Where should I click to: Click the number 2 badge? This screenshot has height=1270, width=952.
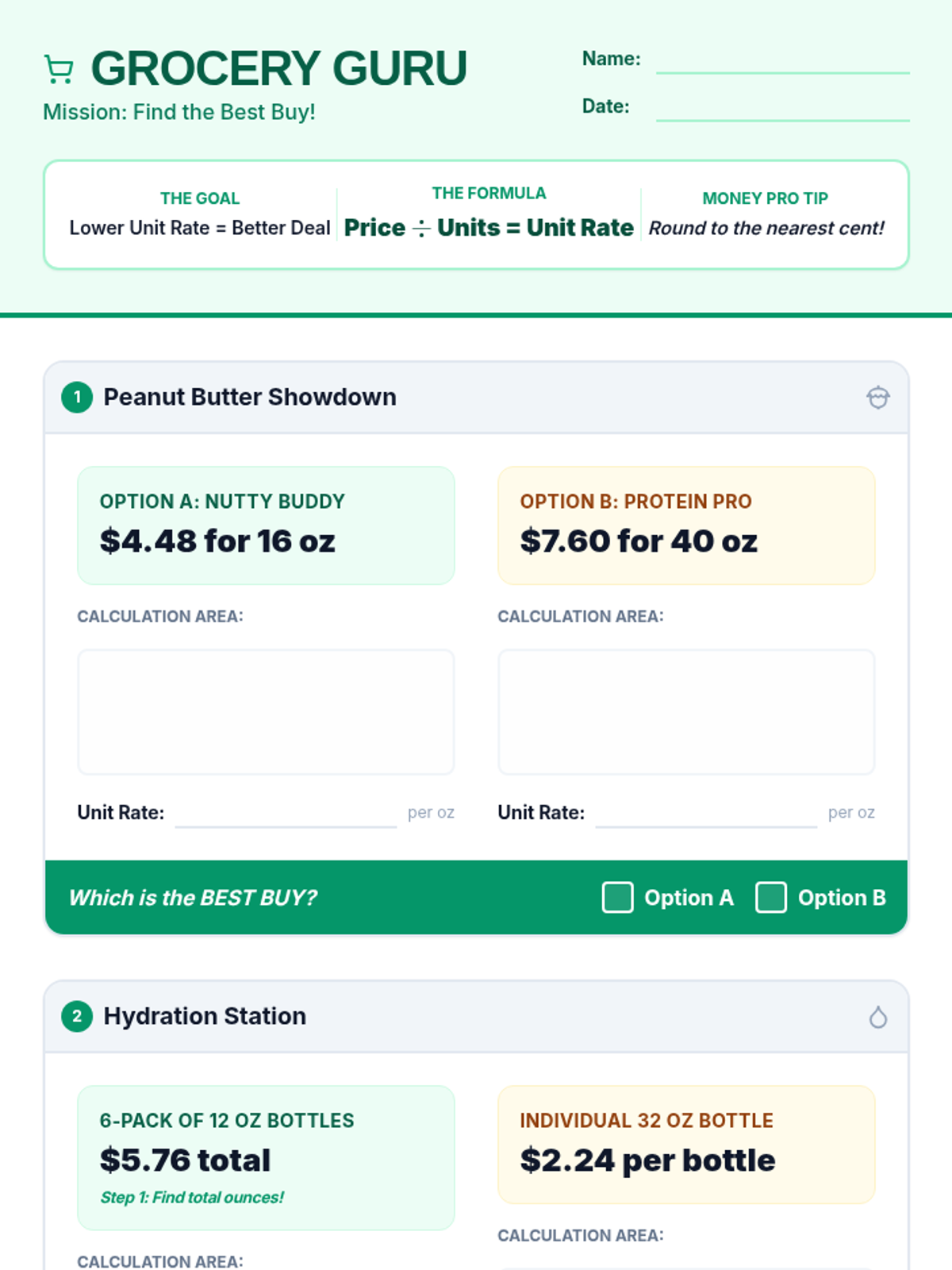coord(77,1016)
